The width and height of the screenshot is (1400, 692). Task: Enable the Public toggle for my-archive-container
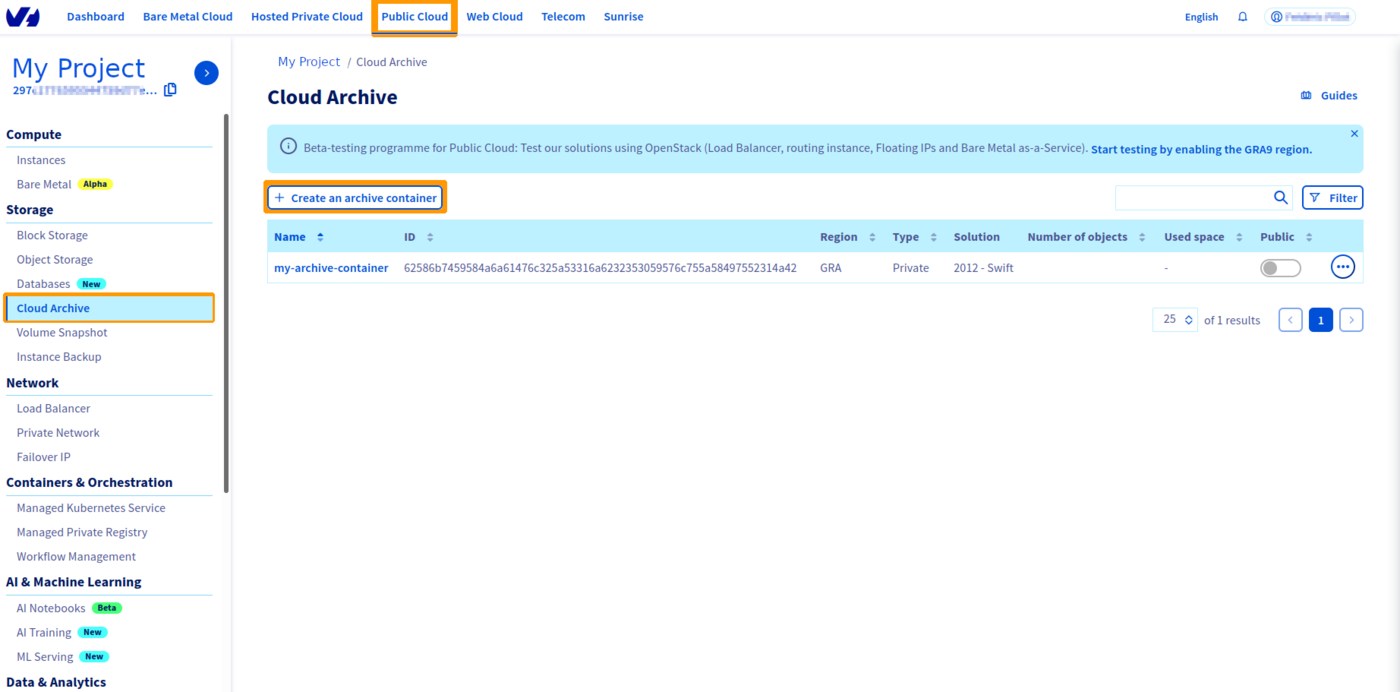pyautogui.click(x=1280, y=267)
